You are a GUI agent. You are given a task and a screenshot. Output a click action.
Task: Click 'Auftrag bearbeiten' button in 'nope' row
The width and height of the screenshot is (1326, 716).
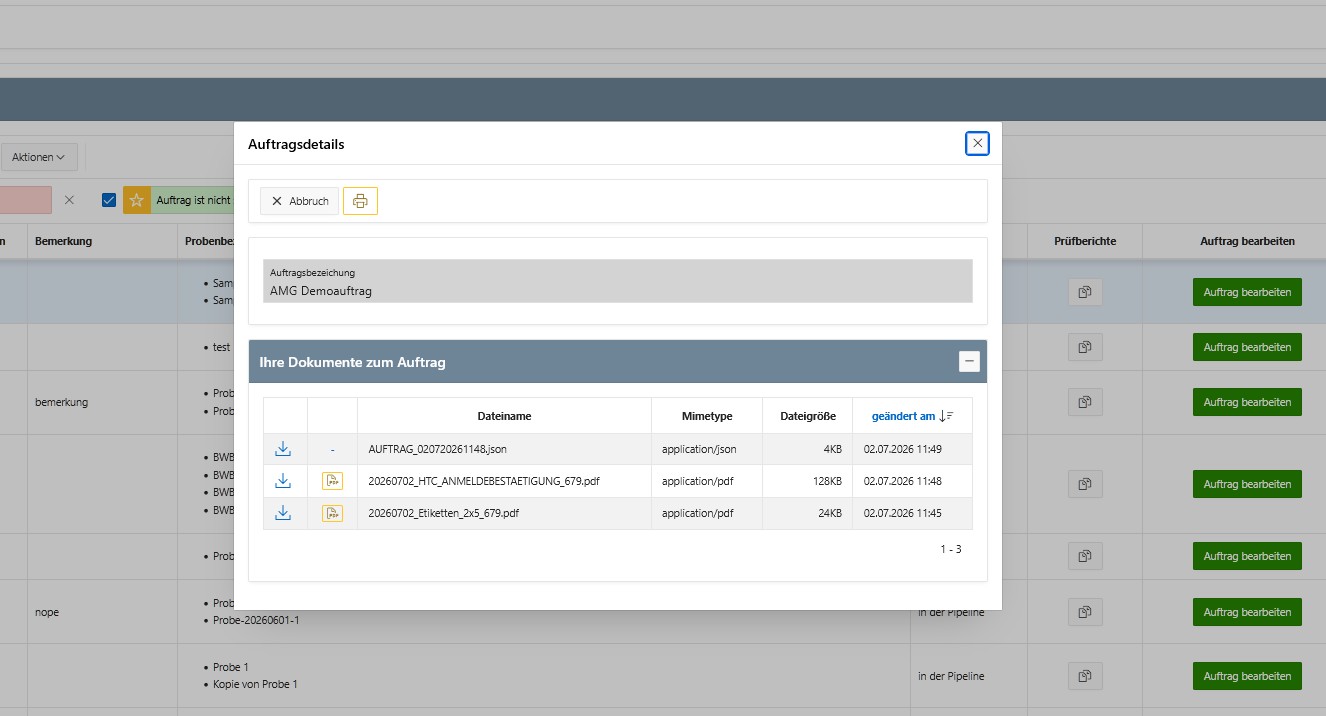pyautogui.click(x=1247, y=612)
